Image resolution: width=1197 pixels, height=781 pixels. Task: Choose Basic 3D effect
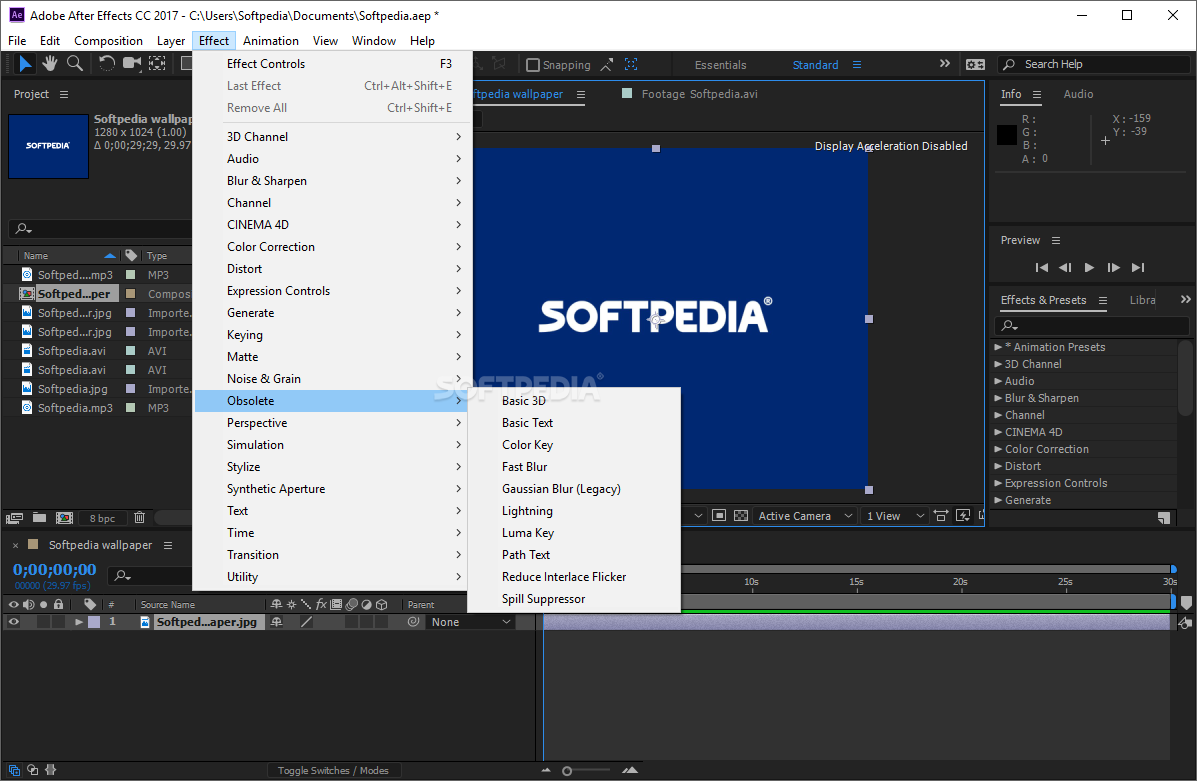point(573,401)
